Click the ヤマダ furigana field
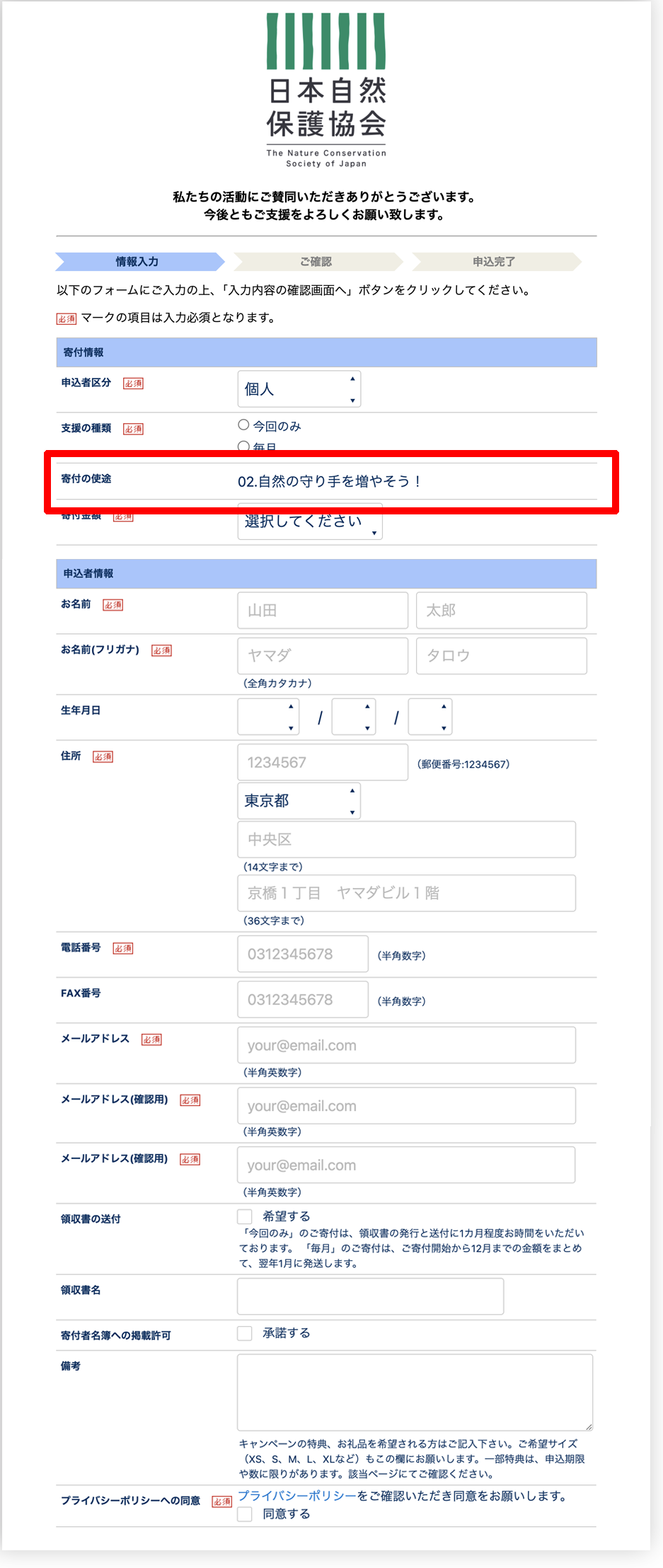 pos(323,656)
